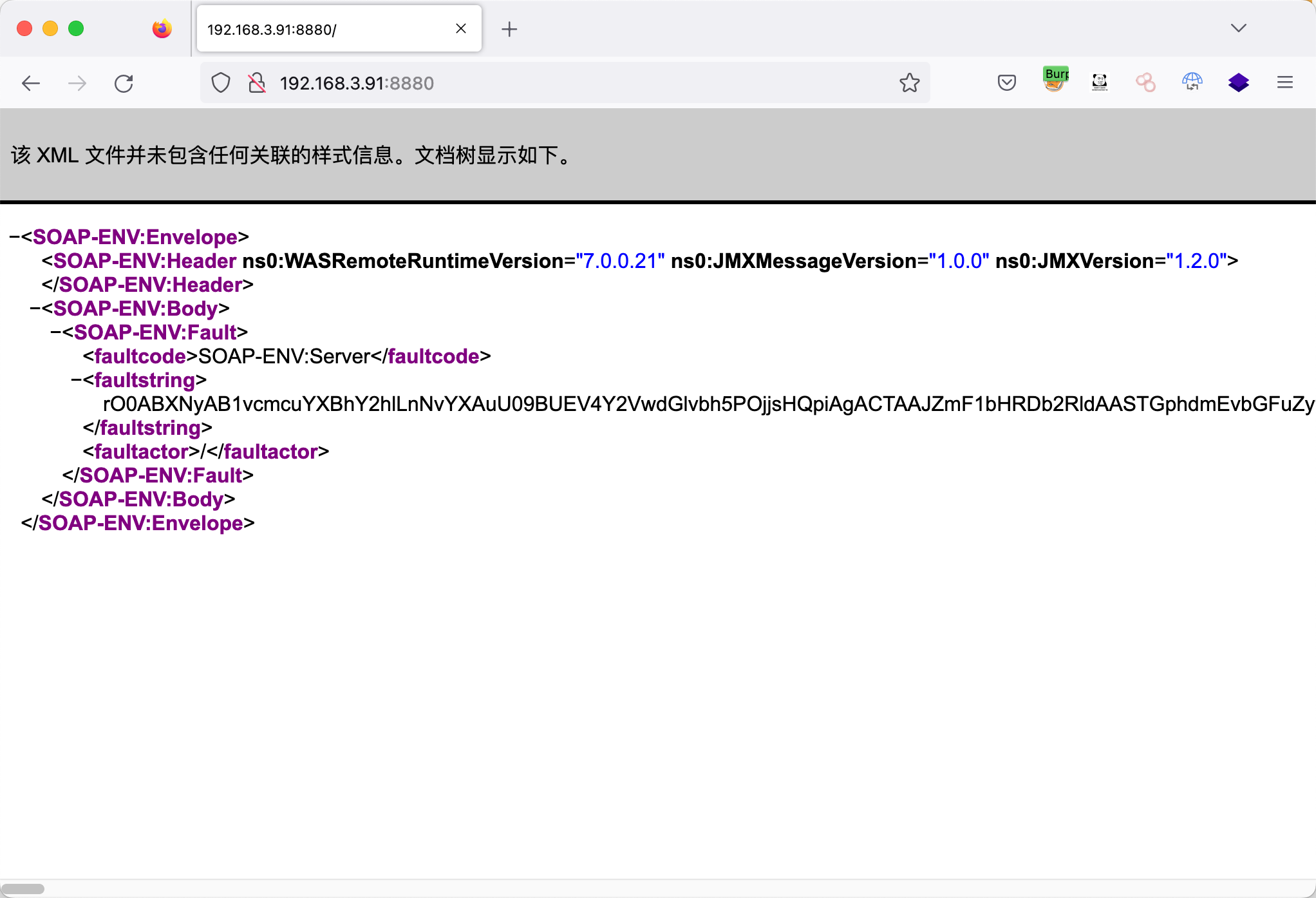The image size is (1316, 898).
Task: Open a new tab with plus
Action: (x=509, y=29)
